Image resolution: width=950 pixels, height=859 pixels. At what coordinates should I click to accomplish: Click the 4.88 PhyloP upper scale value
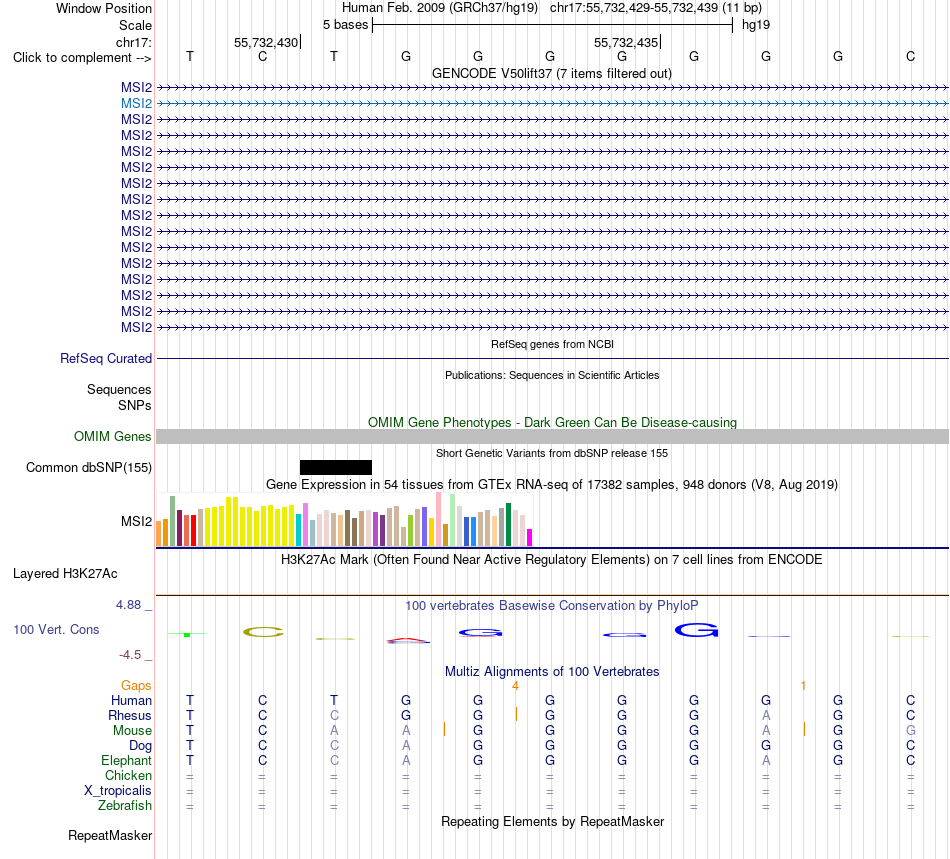128,605
